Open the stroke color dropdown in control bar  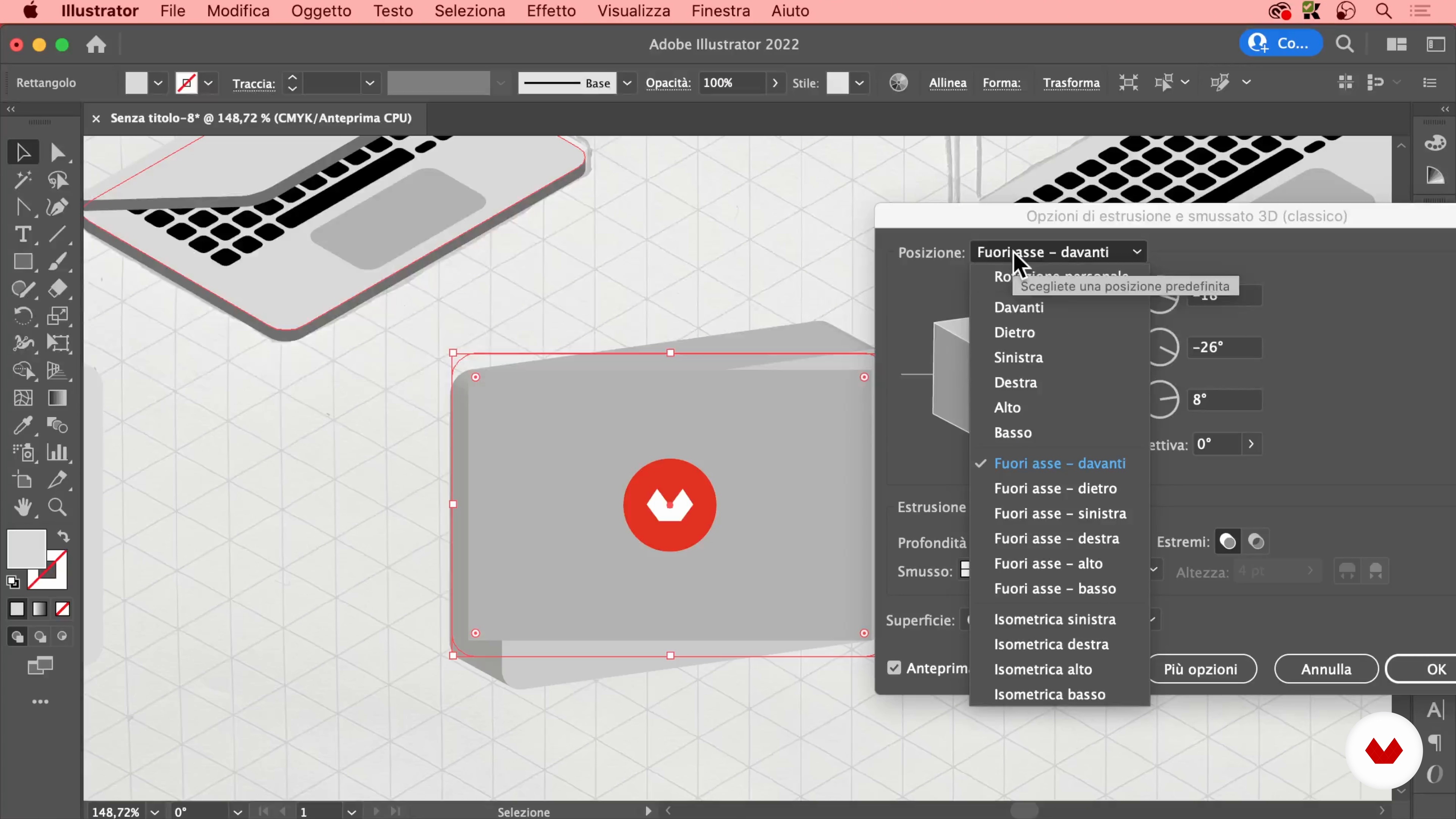pyautogui.click(x=209, y=83)
